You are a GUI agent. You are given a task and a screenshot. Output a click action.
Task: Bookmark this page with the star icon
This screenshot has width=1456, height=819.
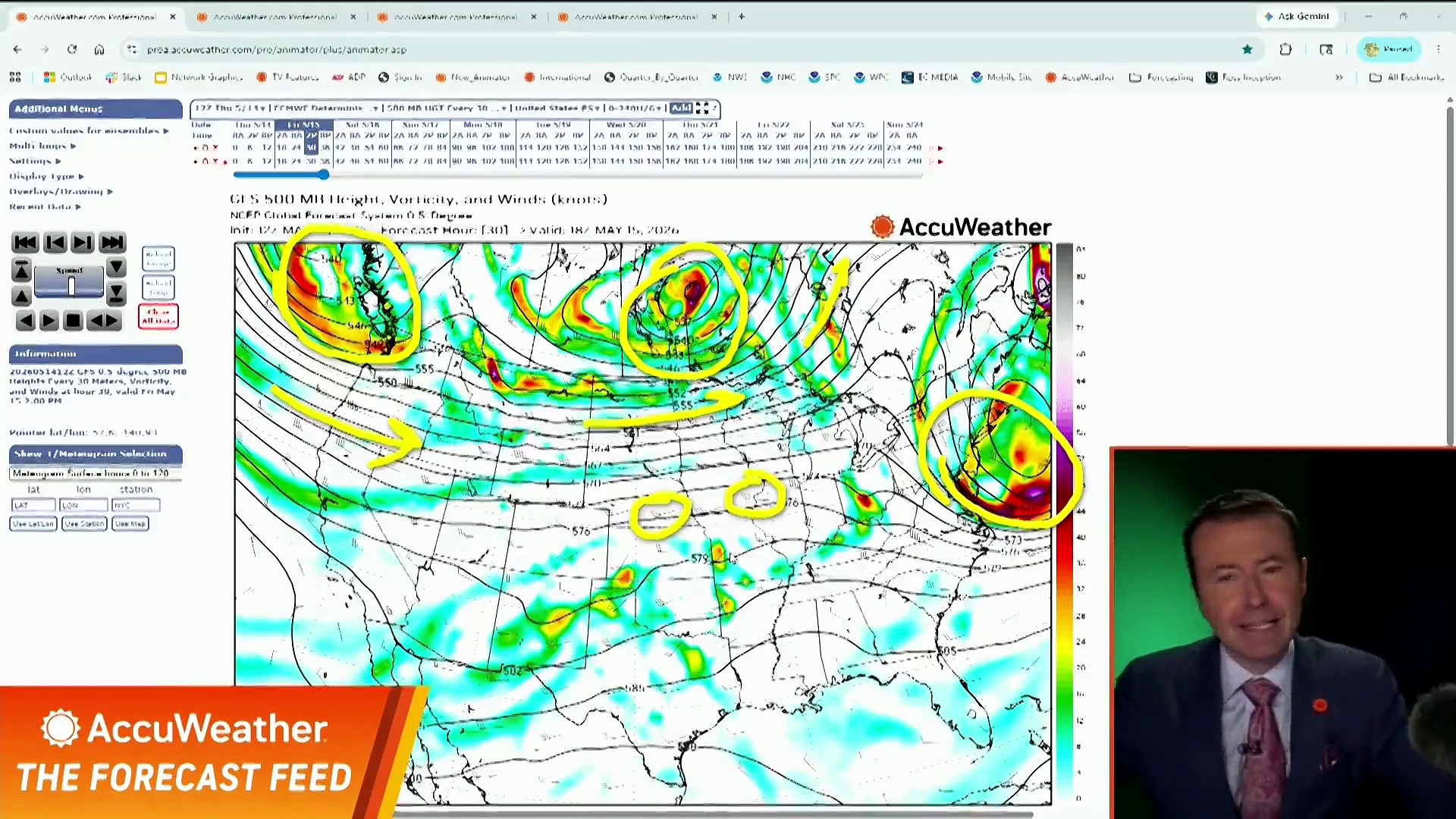[x=1247, y=49]
